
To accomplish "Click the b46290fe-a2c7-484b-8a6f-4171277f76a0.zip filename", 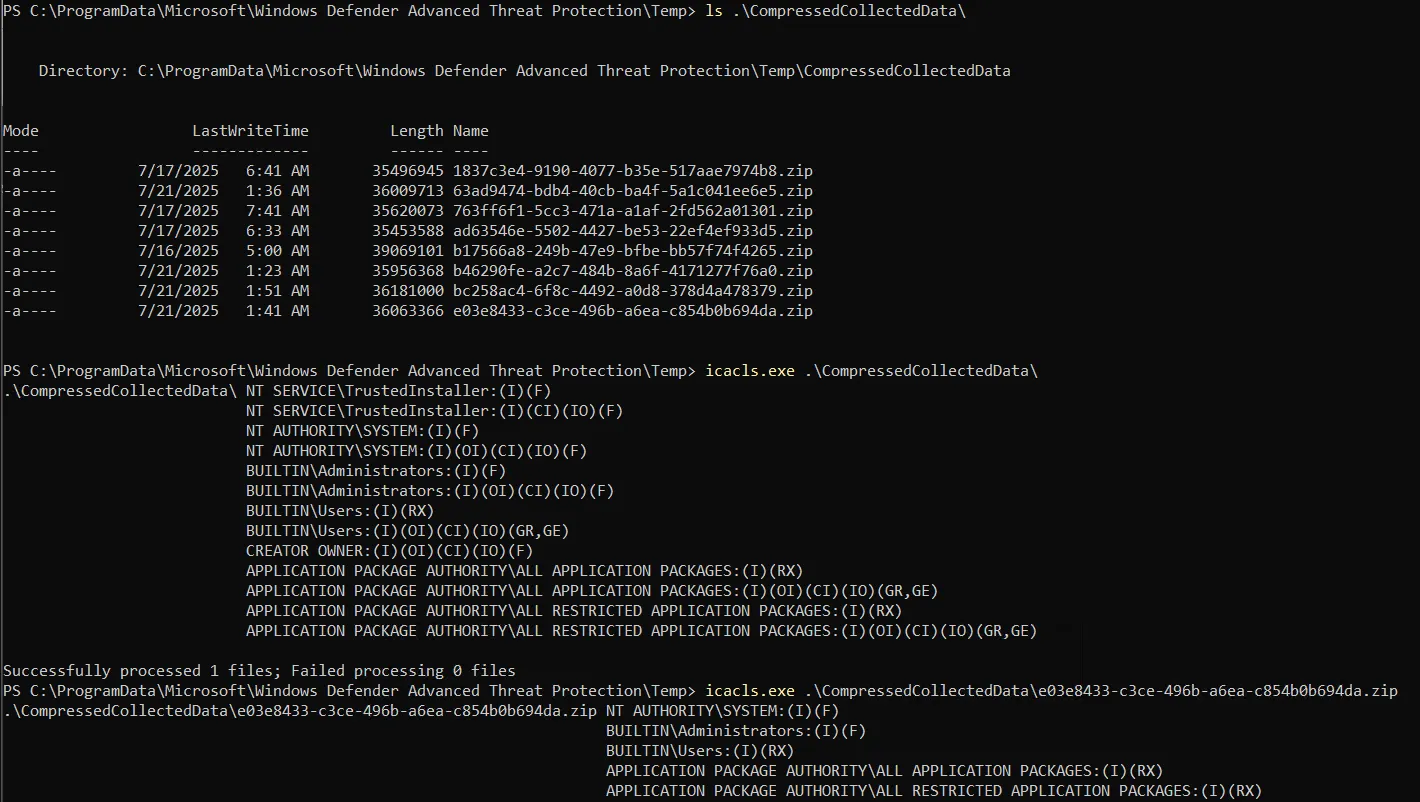I will point(632,271).
